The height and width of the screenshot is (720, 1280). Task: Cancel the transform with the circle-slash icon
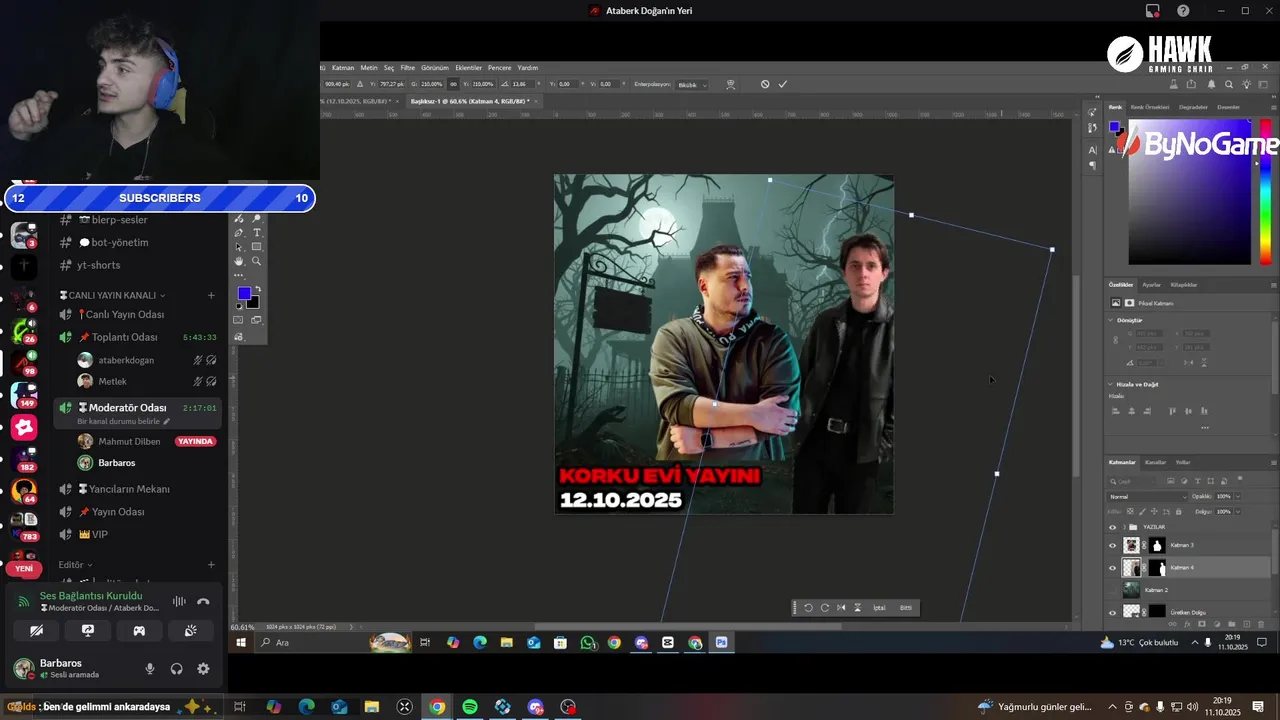(x=765, y=84)
